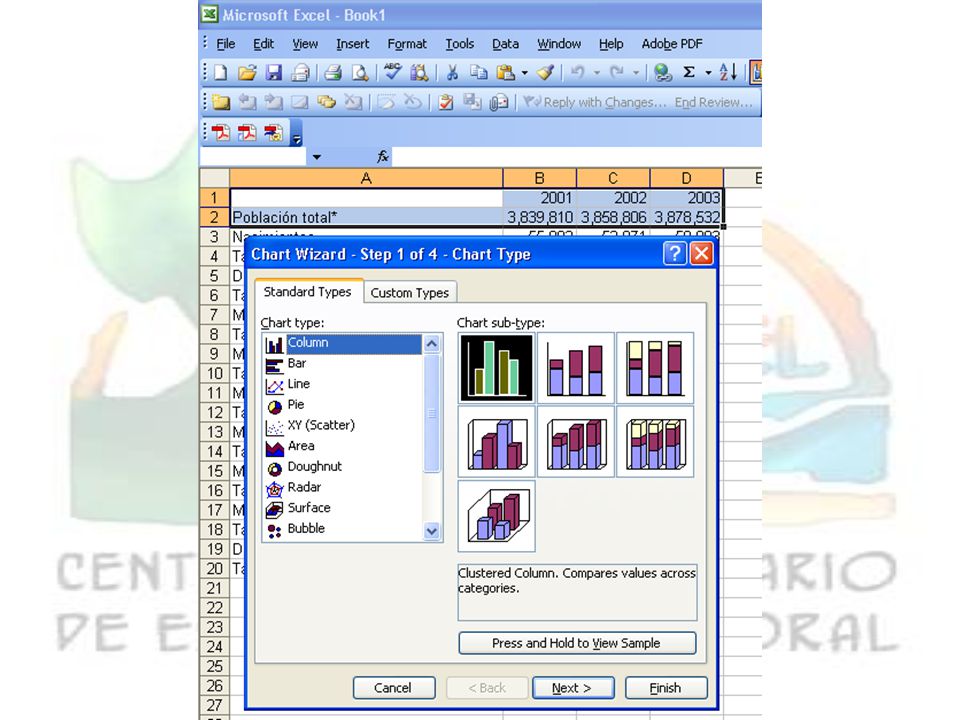The height and width of the screenshot is (720, 960).
Task: Open the File menu
Action: [x=225, y=44]
